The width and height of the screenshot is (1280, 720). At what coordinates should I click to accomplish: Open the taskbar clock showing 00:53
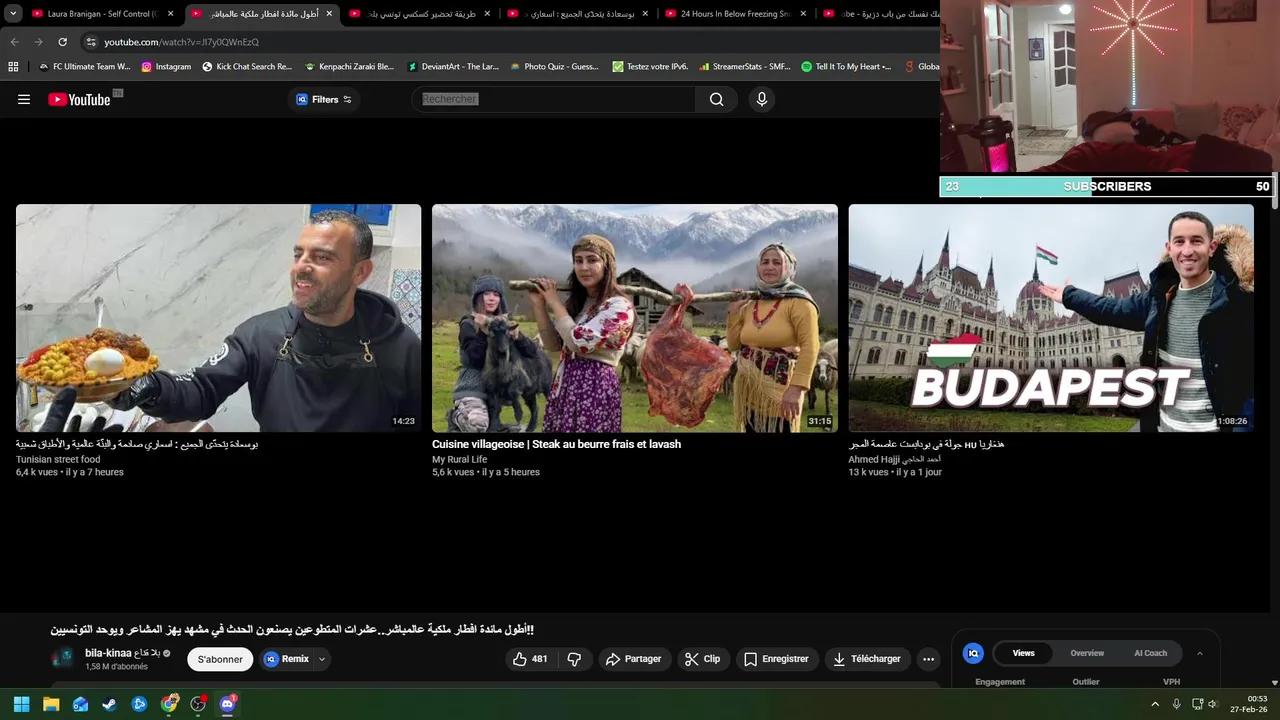pos(1249,704)
